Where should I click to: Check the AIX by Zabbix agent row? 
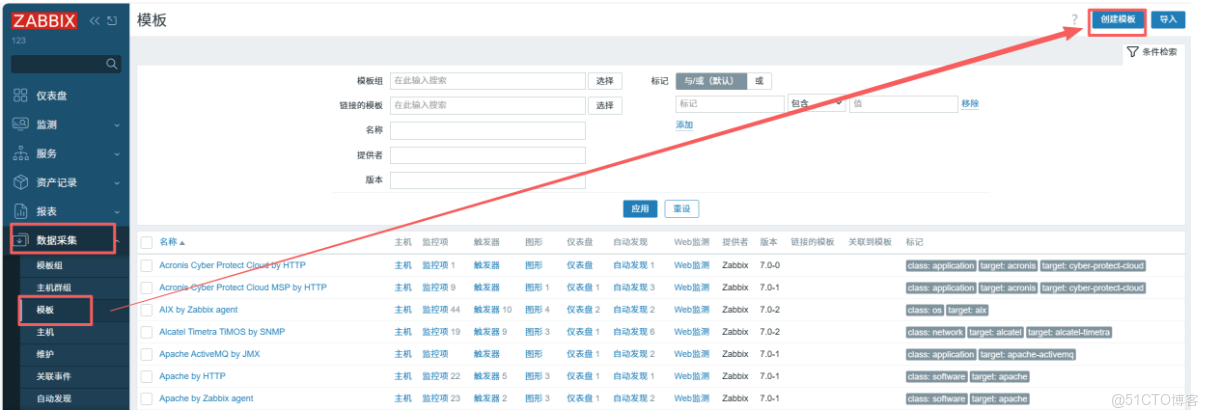point(146,309)
